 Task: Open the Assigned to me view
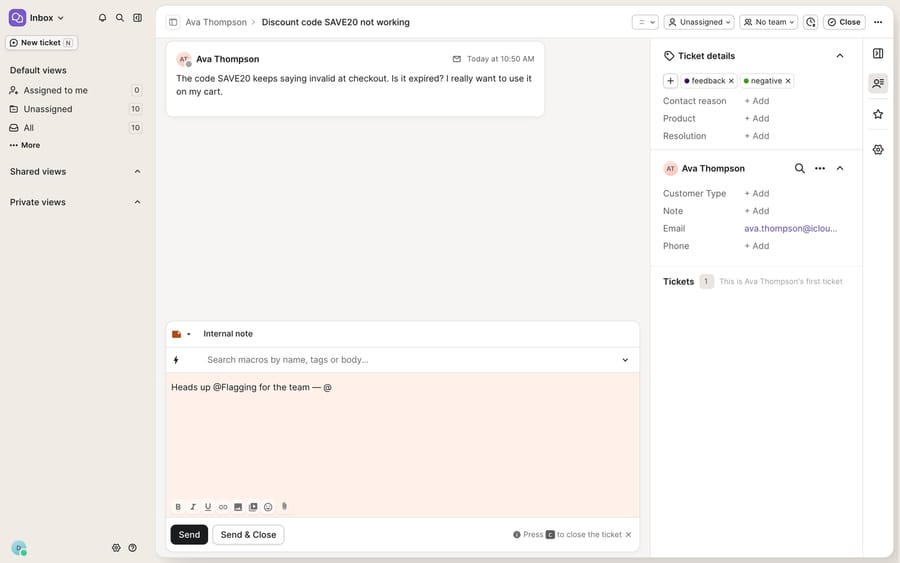75,90
